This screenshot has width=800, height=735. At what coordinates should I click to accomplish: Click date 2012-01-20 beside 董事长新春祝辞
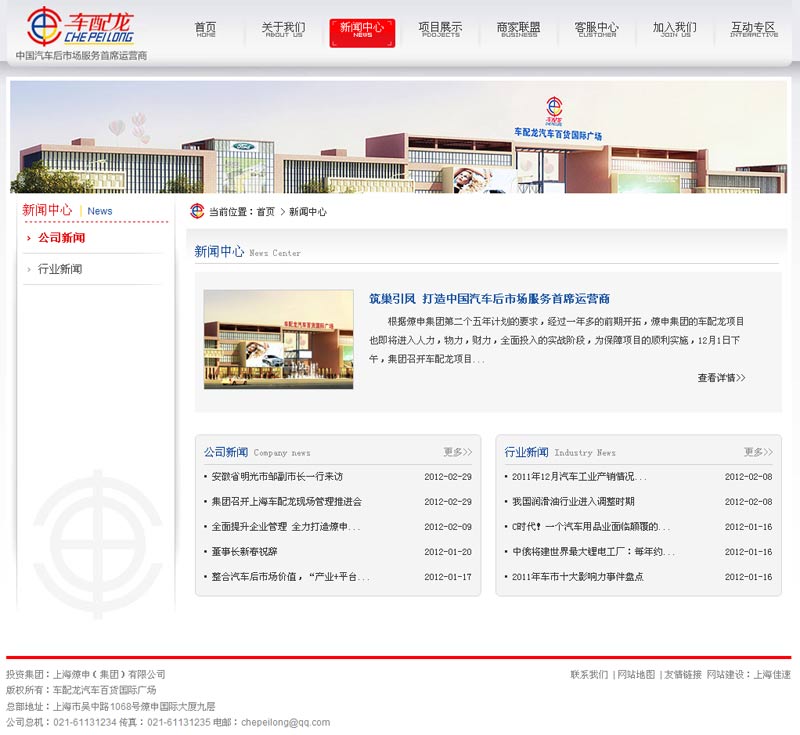coord(448,551)
